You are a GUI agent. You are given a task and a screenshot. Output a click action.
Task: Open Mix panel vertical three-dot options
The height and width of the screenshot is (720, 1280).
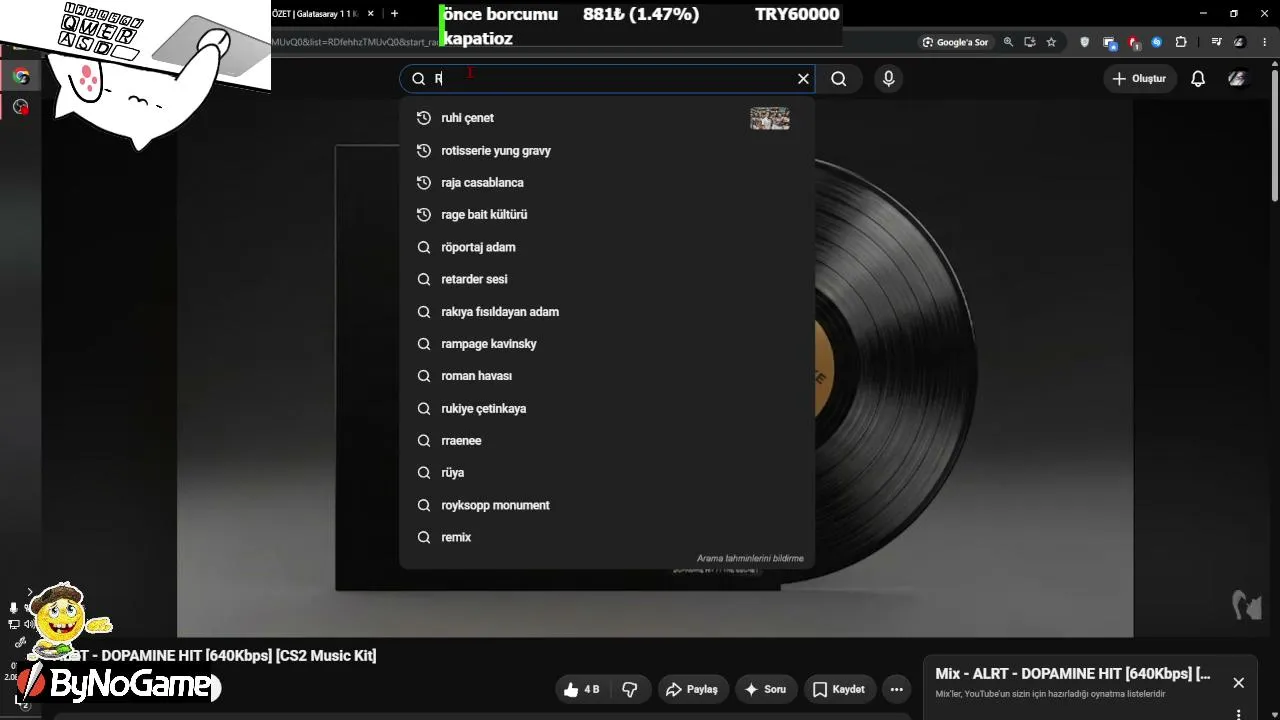1238,714
